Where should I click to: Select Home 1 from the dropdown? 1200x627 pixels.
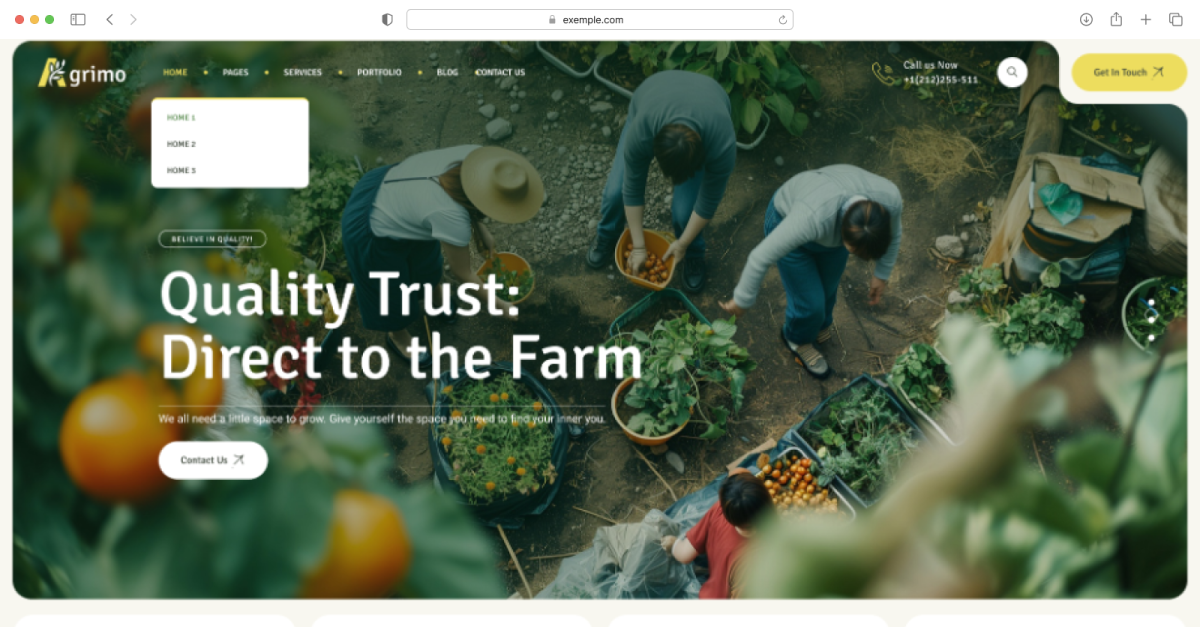coord(181,118)
